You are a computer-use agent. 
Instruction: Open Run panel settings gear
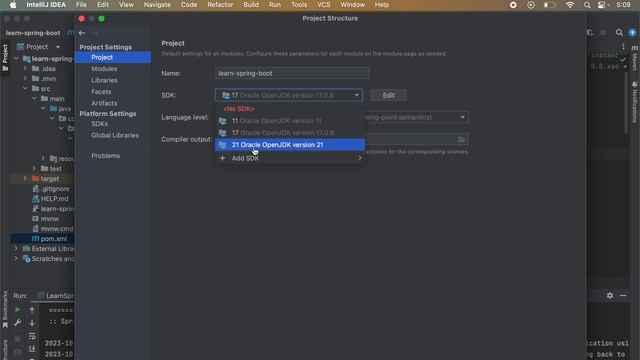tap(610, 295)
